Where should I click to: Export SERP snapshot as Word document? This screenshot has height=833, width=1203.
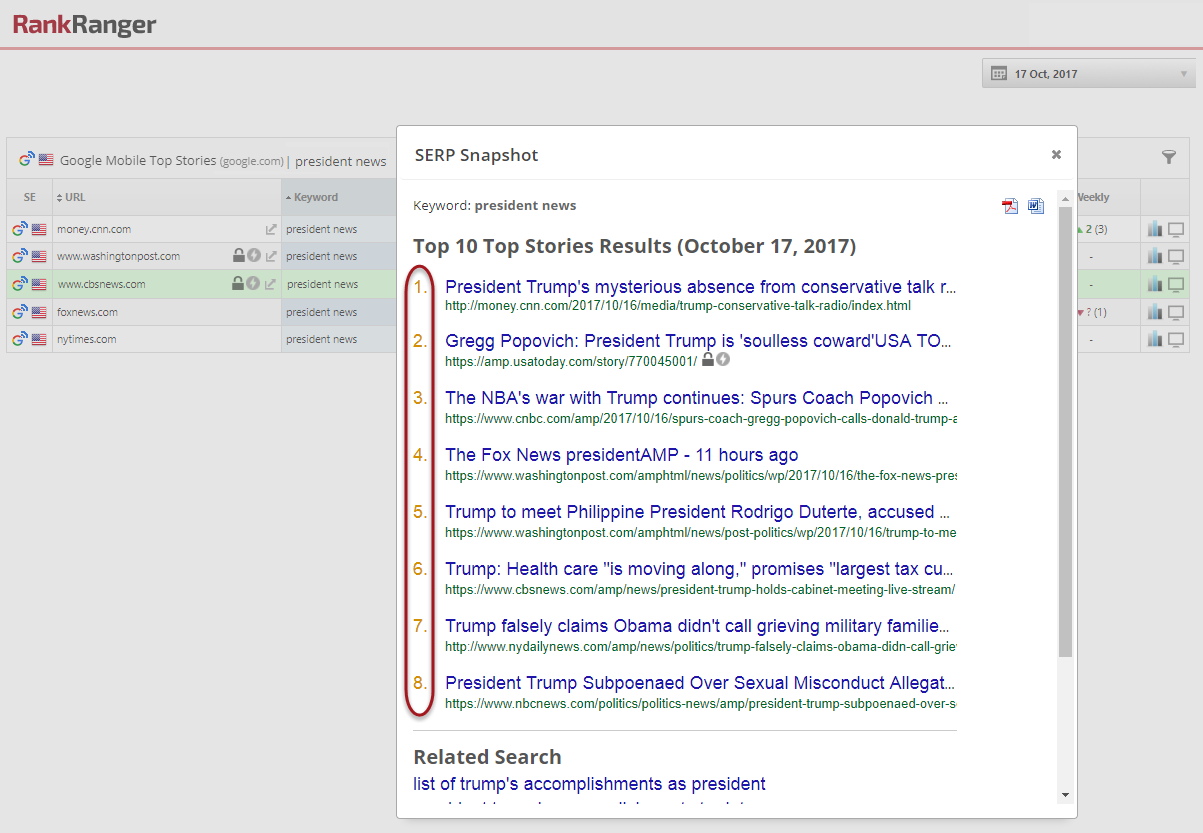pos(1035,206)
